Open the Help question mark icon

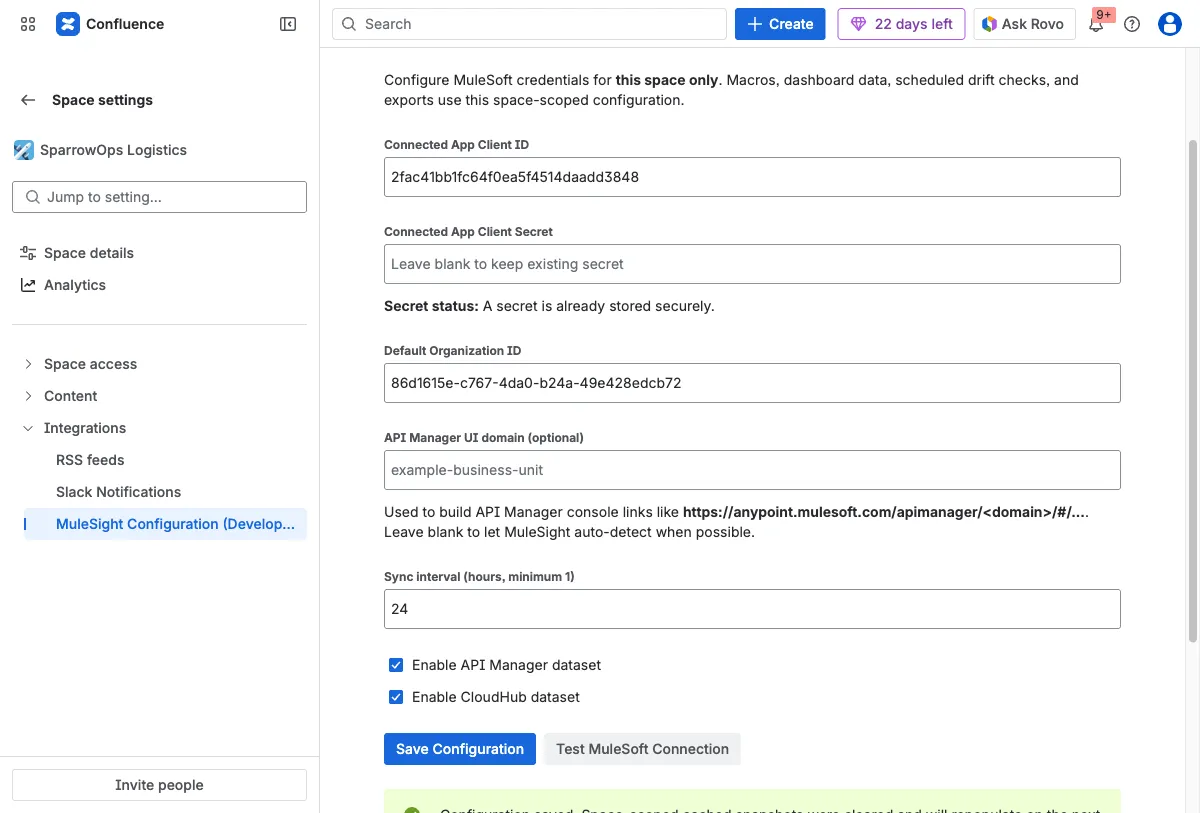1132,24
